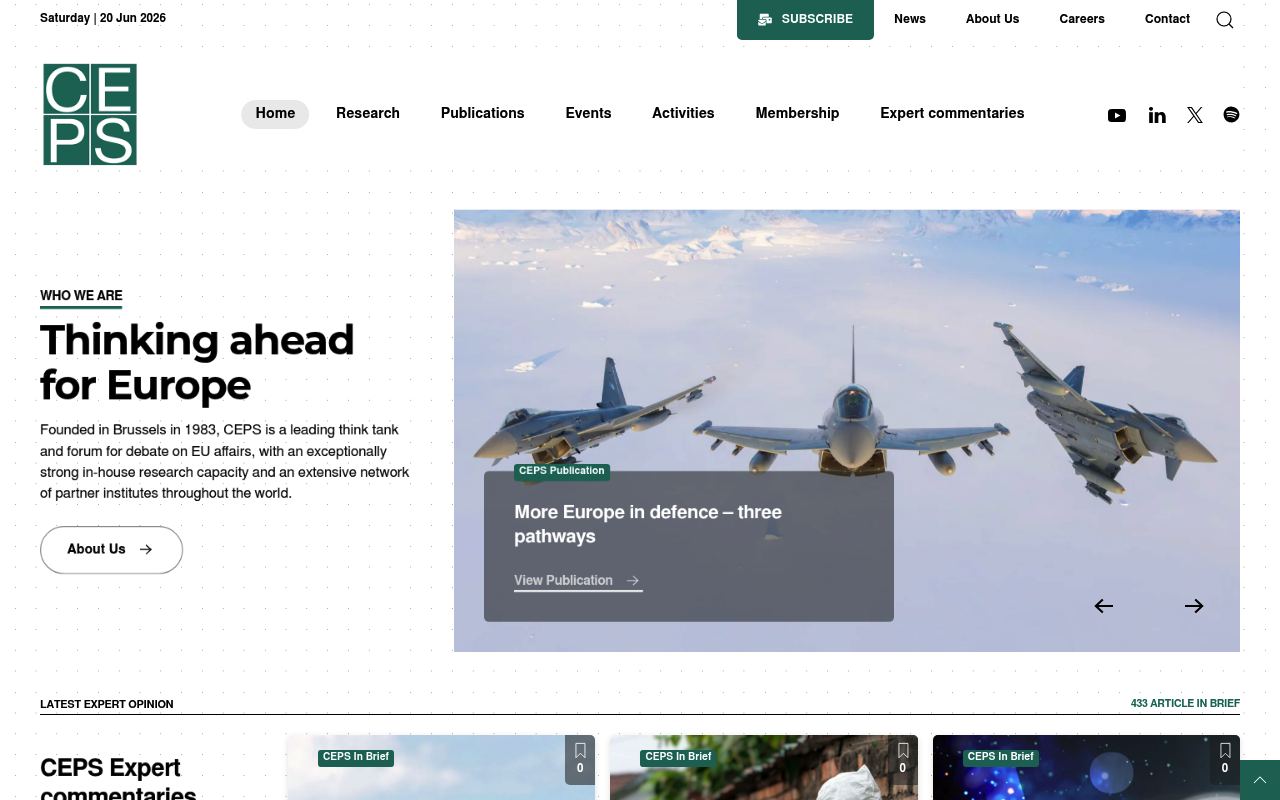The width and height of the screenshot is (1280, 800).
Task: Open the 433 Article In Brief link
Action: click(1185, 704)
